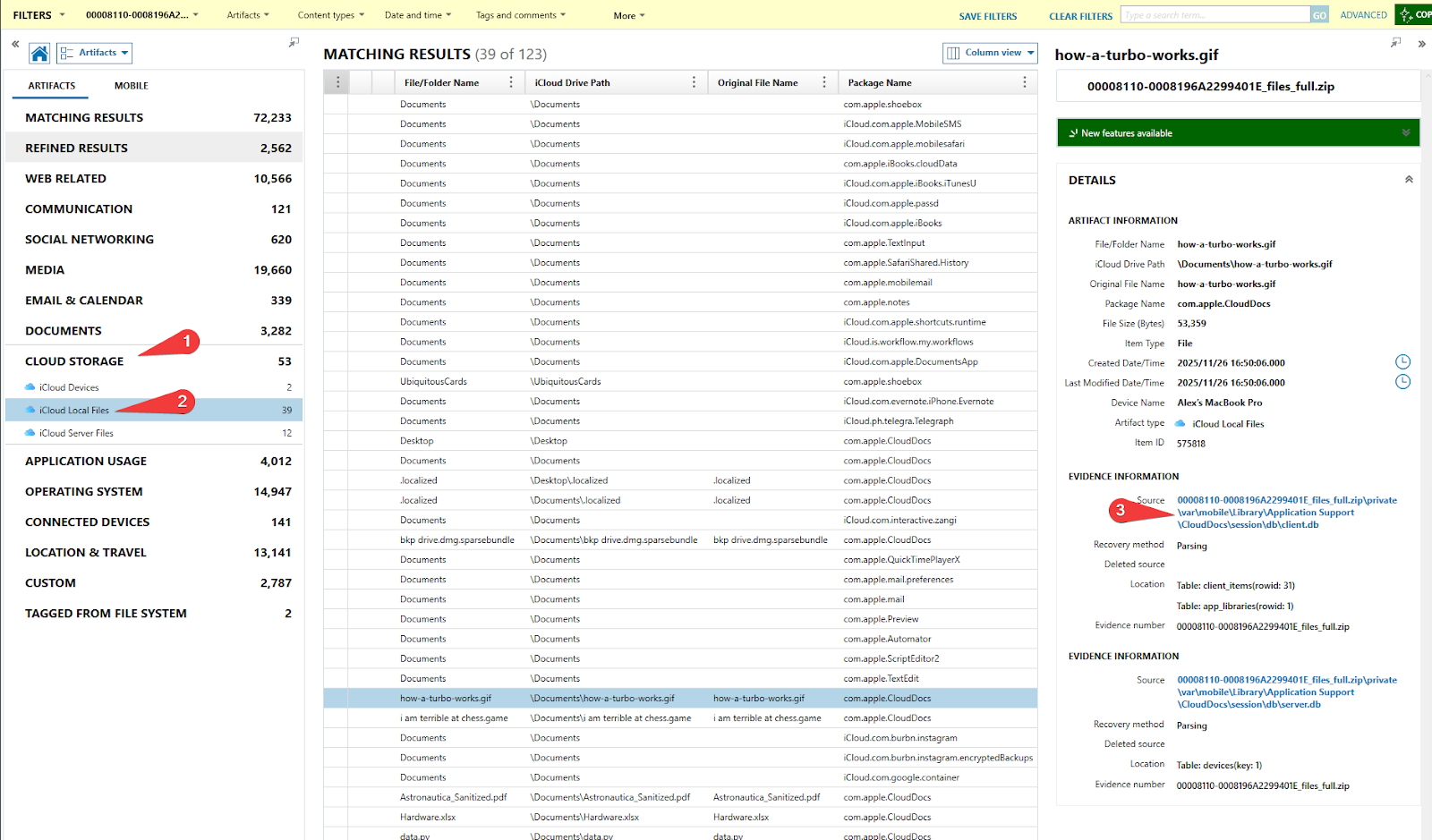Image resolution: width=1432 pixels, height=840 pixels.
Task: Click the GO search button
Action: [1319, 15]
